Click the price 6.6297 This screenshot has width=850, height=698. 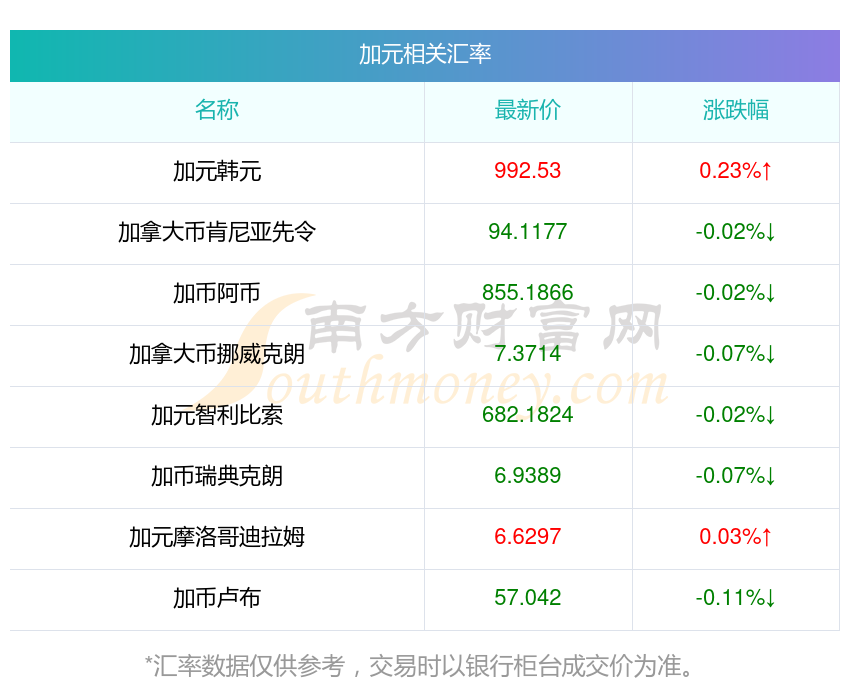coord(527,537)
